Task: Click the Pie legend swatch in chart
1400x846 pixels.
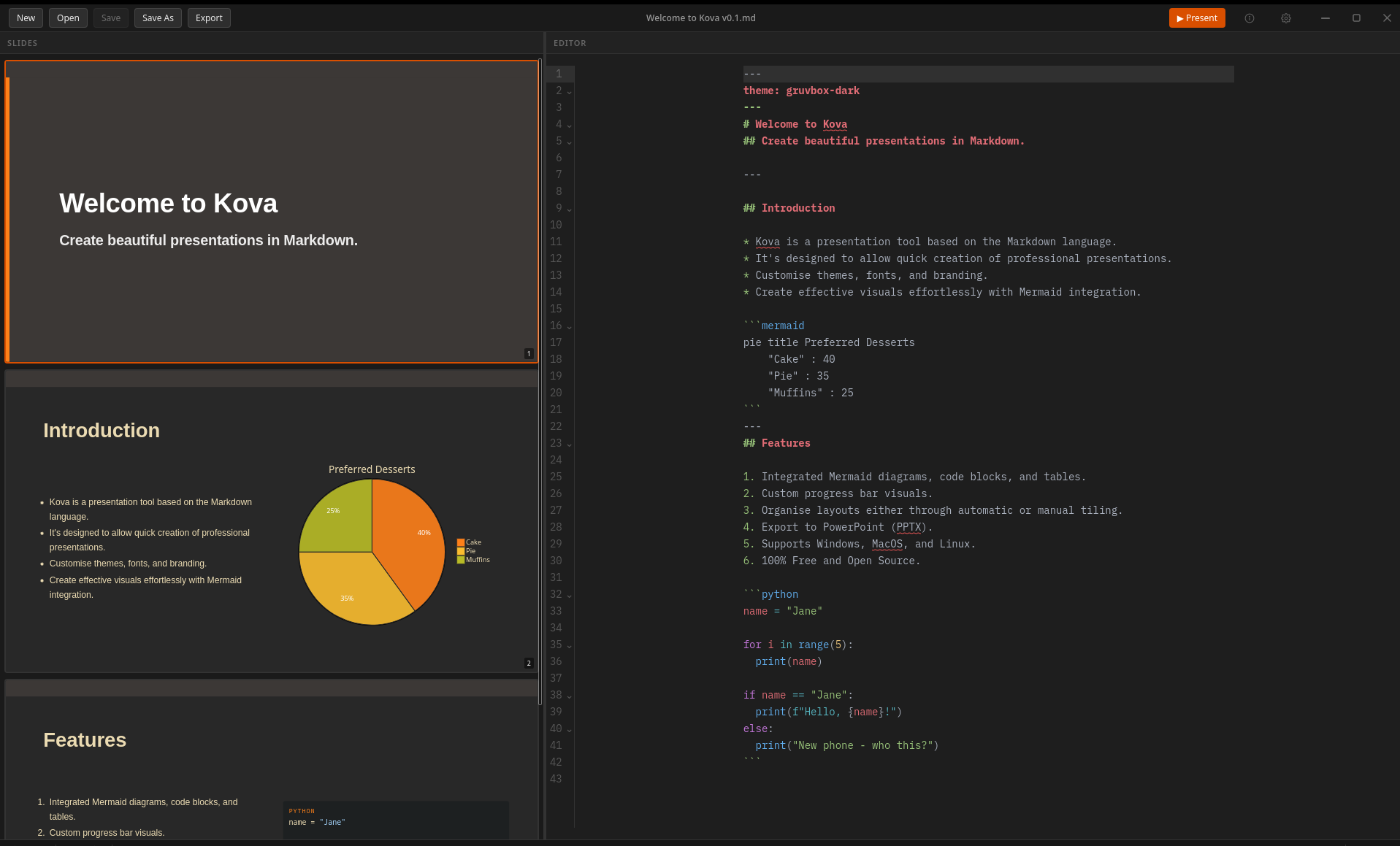Action: (461, 551)
